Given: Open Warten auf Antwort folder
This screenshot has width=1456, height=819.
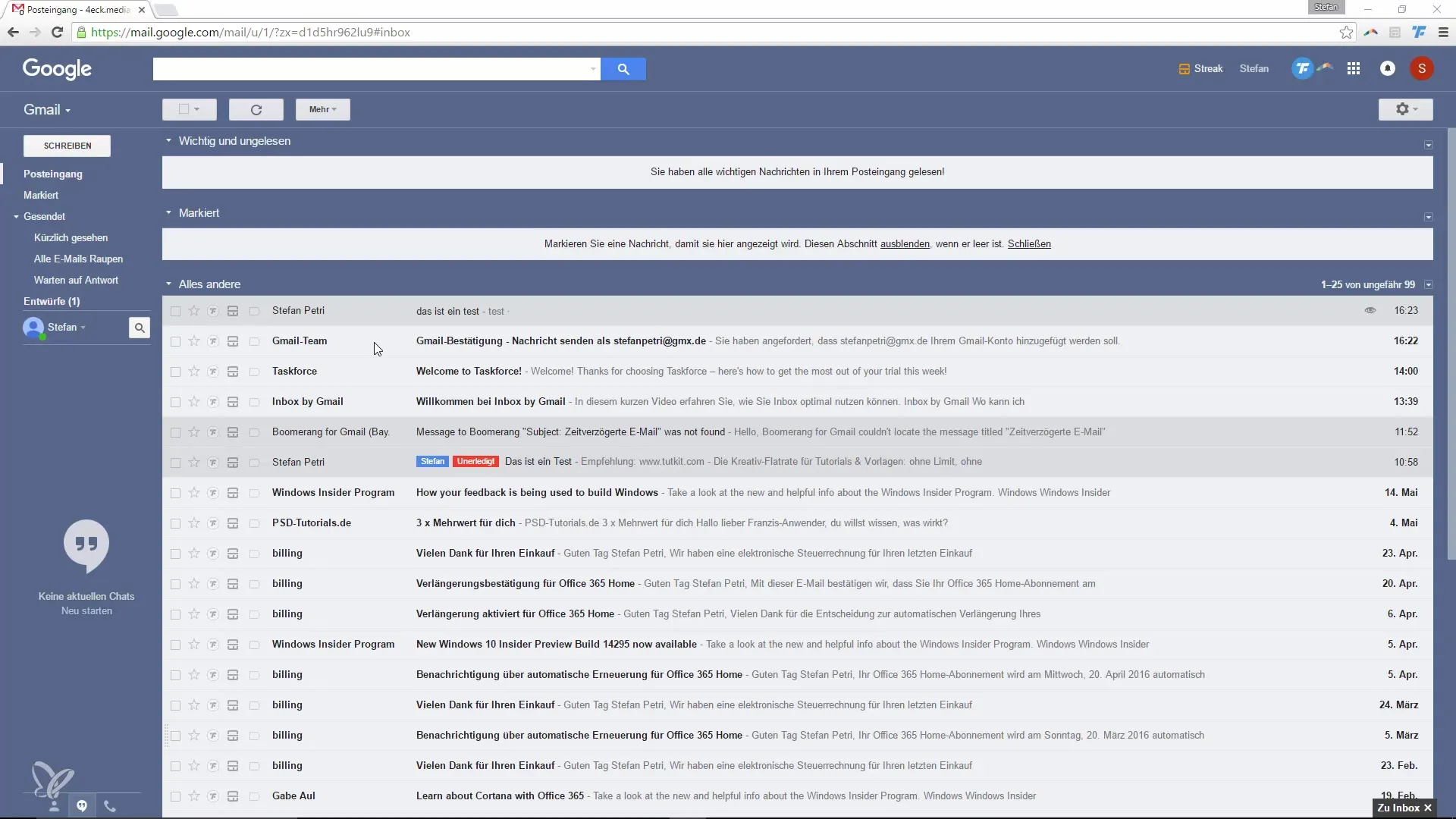Looking at the screenshot, I should (x=76, y=280).
